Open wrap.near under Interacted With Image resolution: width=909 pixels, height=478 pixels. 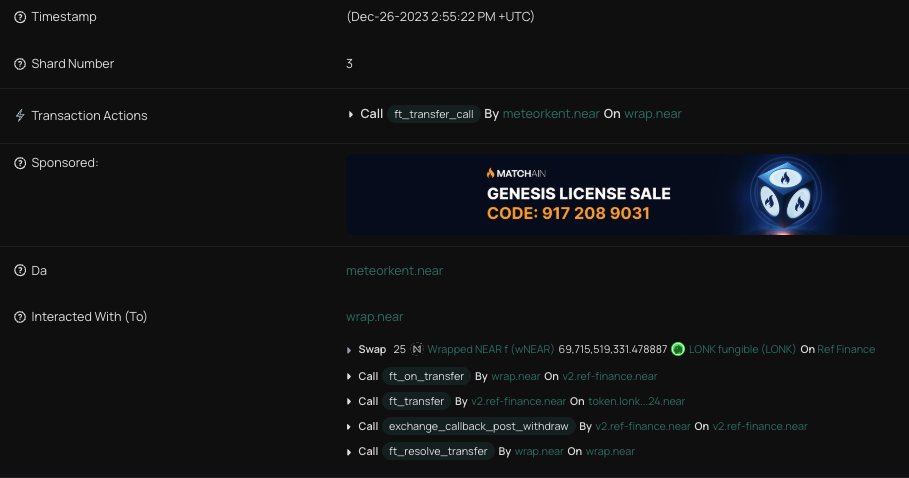(x=374, y=317)
